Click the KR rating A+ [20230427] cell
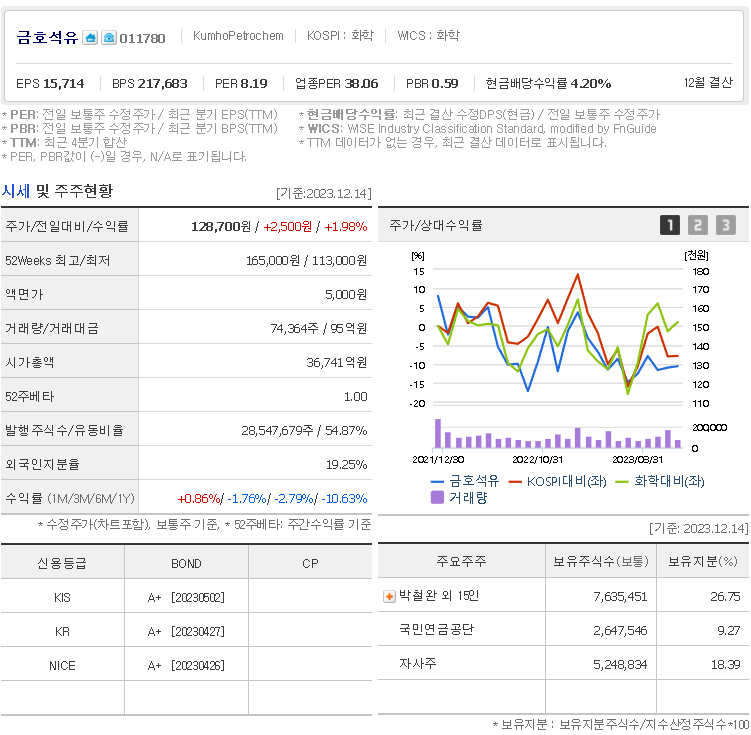The image size is (751, 735). point(186,632)
